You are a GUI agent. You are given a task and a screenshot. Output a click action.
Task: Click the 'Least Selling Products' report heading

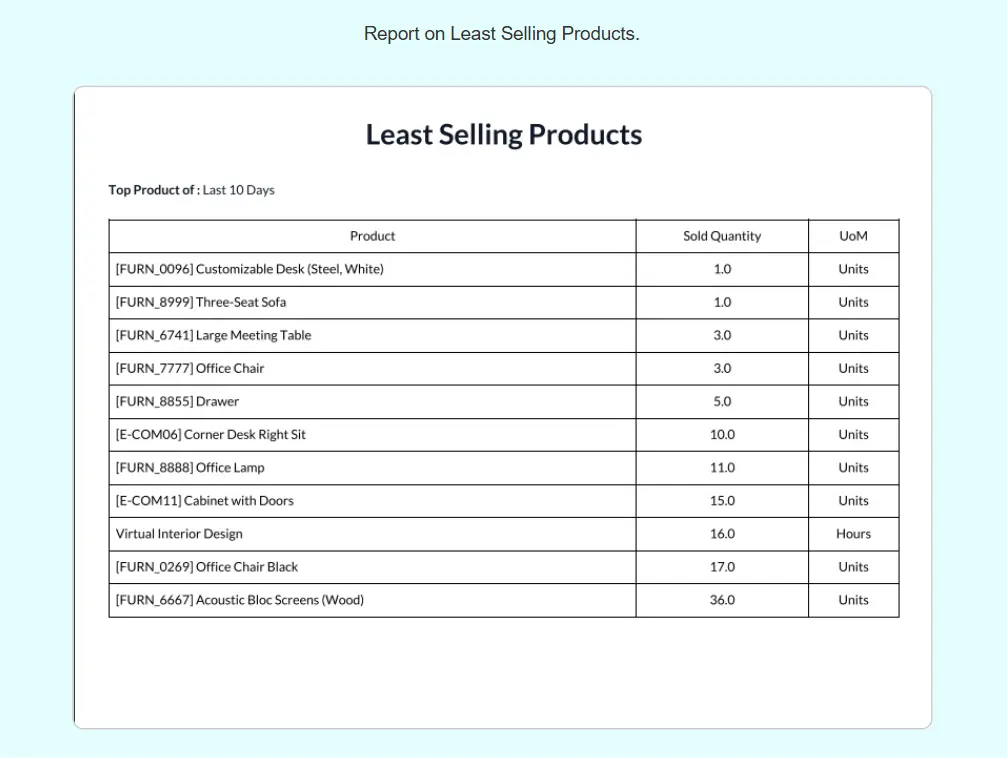tap(503, 135)
